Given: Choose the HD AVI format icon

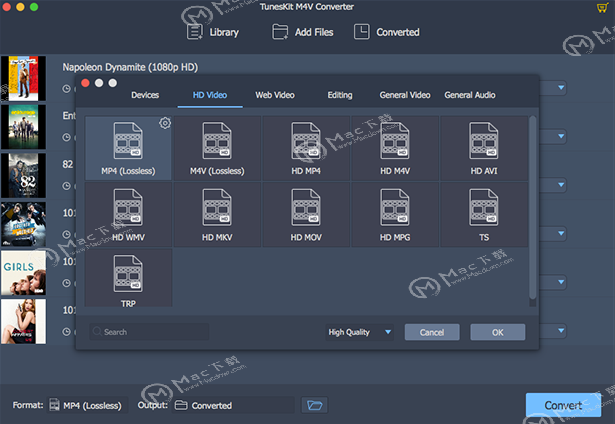Looking at the screenshot, I should click(484, 140).
